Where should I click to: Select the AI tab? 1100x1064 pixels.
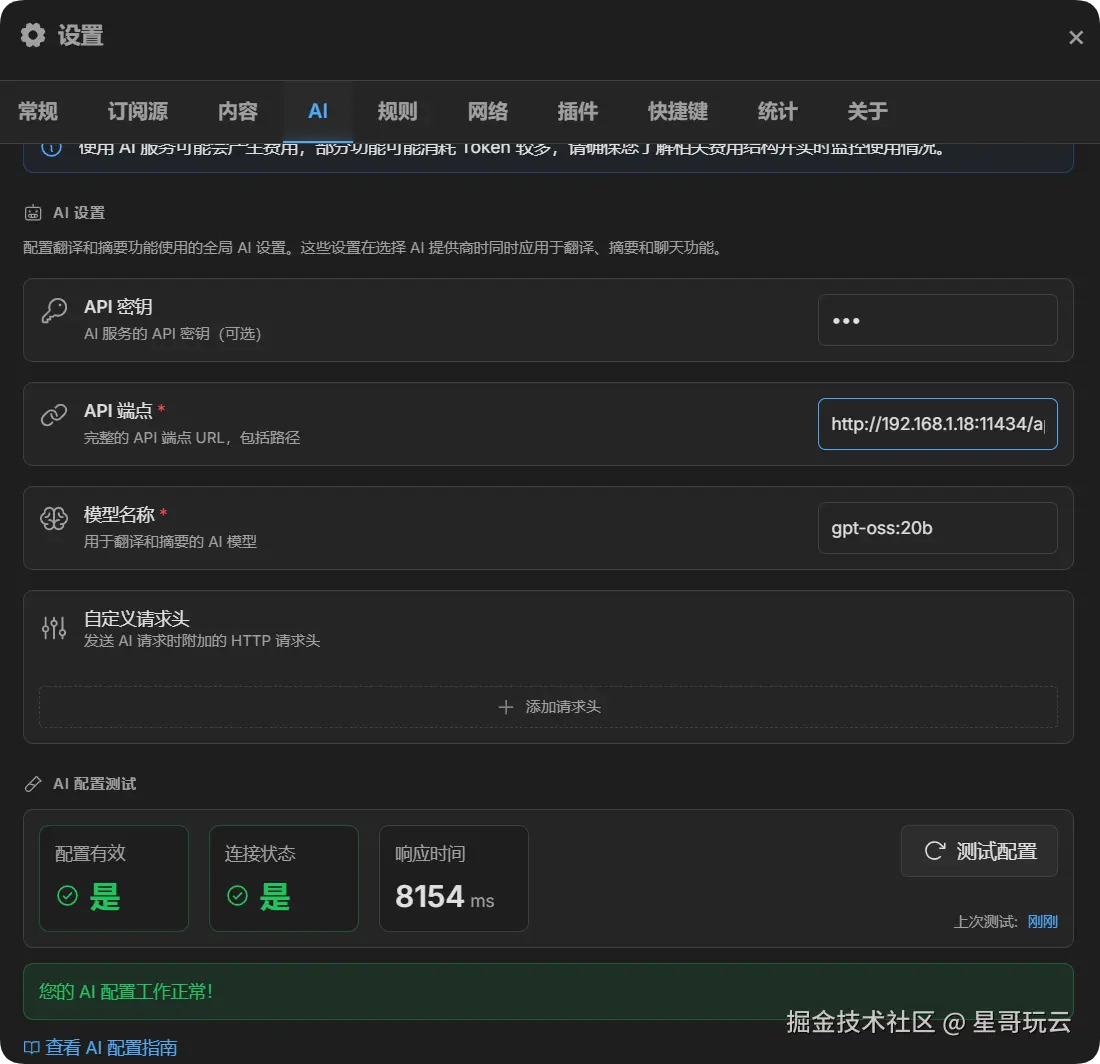click(x=318, y=111)
